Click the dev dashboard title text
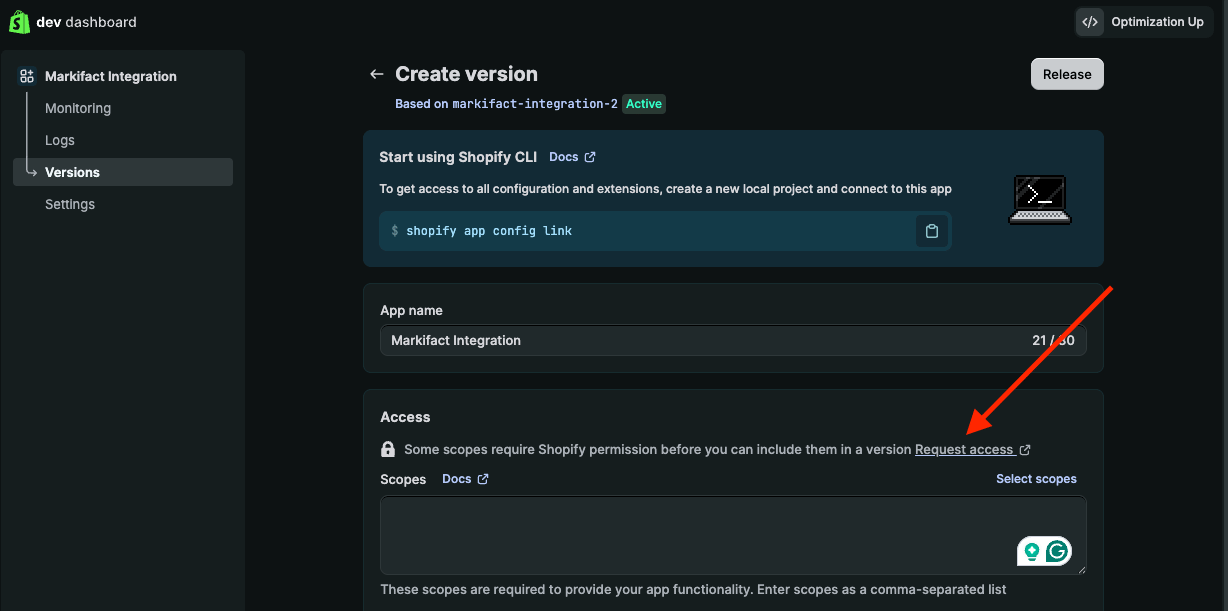Screen dimensions: 1228x611 [87, 22]
